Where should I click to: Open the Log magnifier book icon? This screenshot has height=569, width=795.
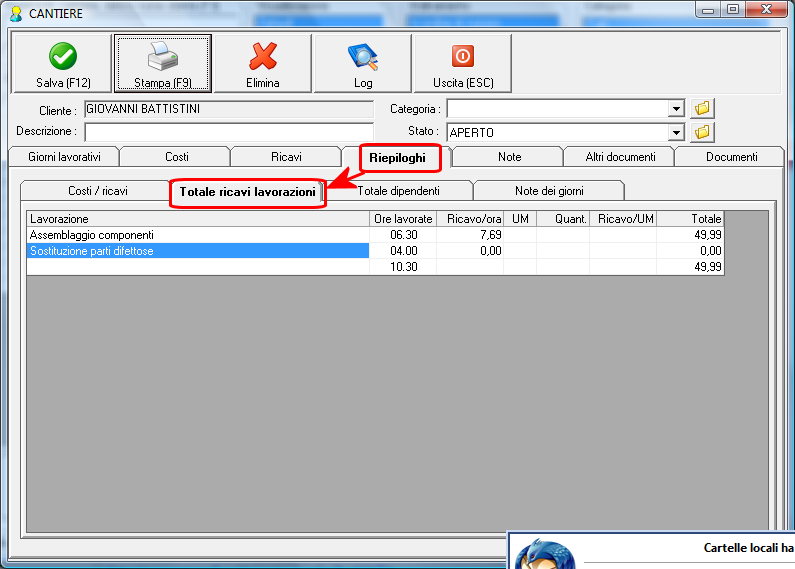click(x=363, y=57)
